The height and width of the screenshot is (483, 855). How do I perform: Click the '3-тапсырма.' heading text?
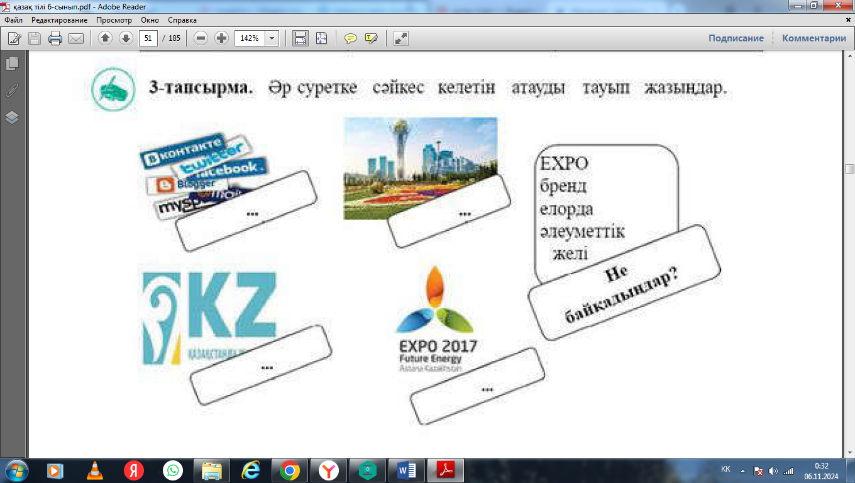click(x=201, y=87)
